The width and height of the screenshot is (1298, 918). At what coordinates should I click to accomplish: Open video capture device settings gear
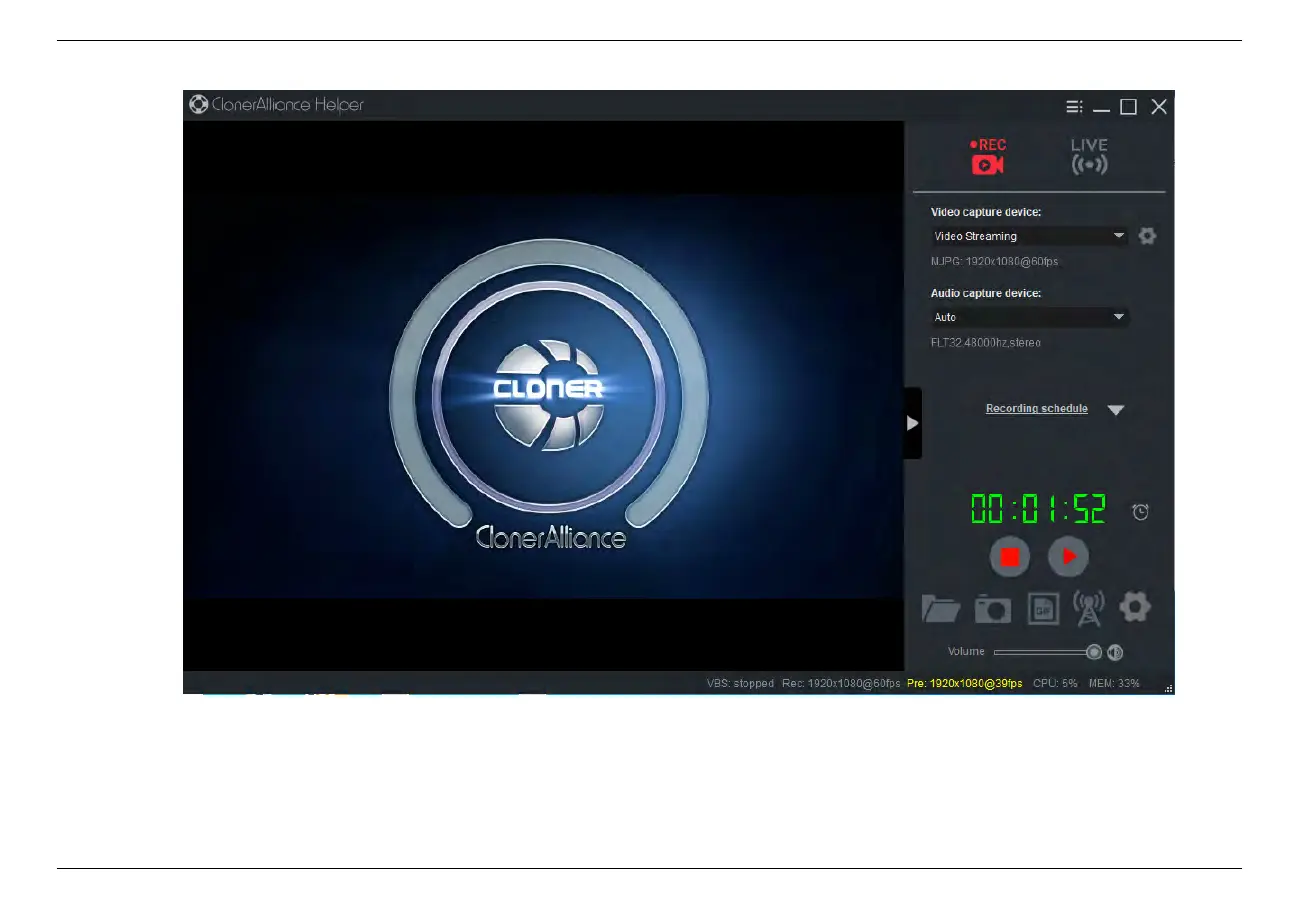(x=1147, y=236)
